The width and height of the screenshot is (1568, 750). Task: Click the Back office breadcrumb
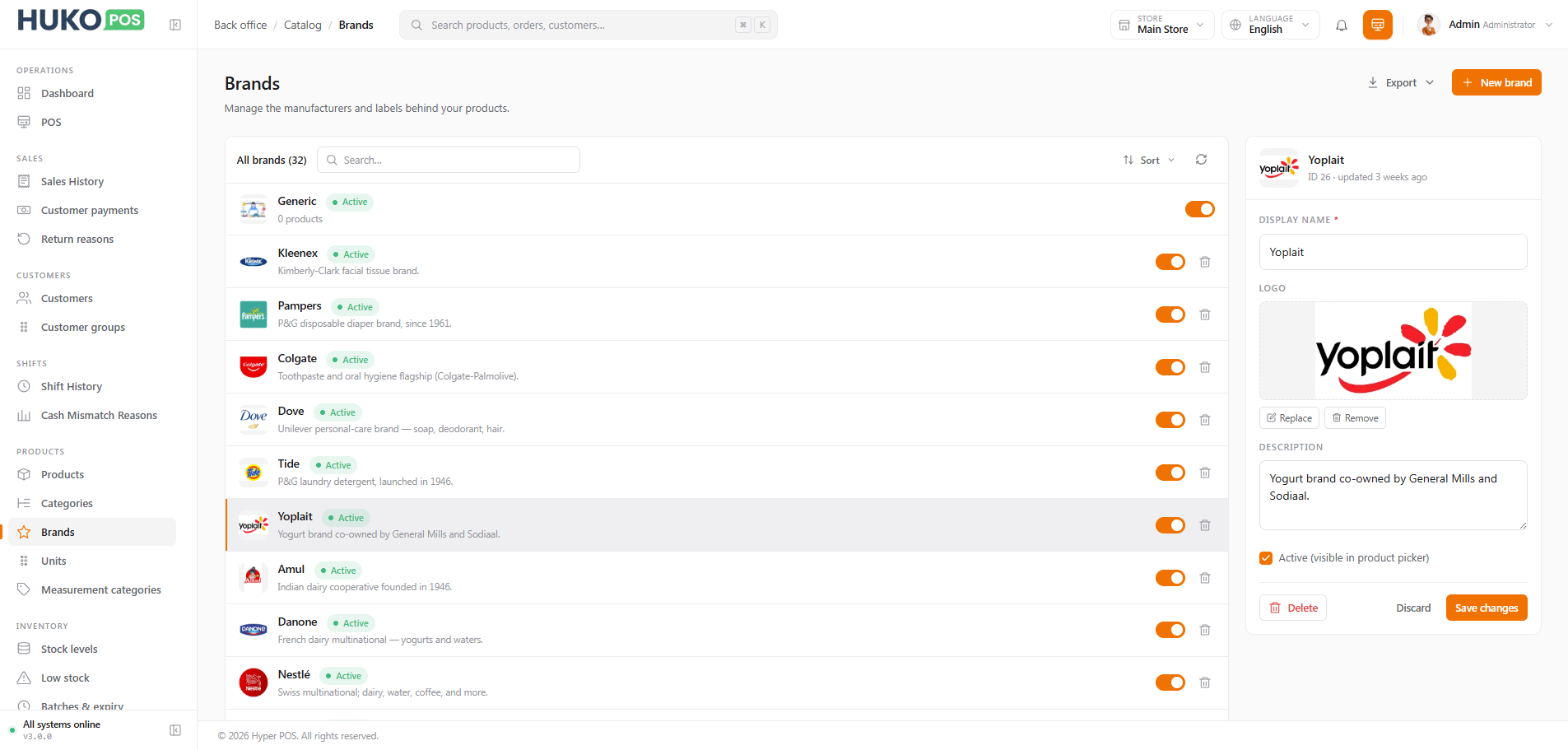tap(240, 25)
